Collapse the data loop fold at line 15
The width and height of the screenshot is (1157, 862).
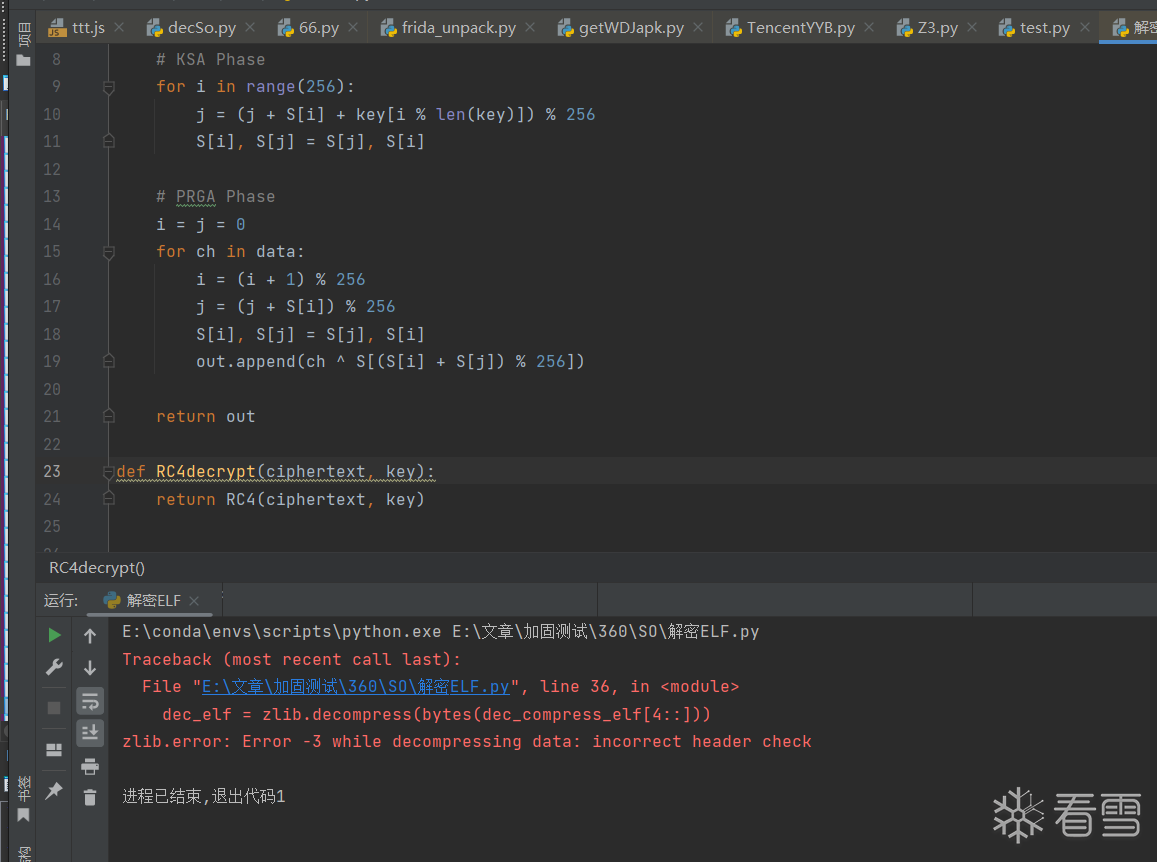[109, 252]
